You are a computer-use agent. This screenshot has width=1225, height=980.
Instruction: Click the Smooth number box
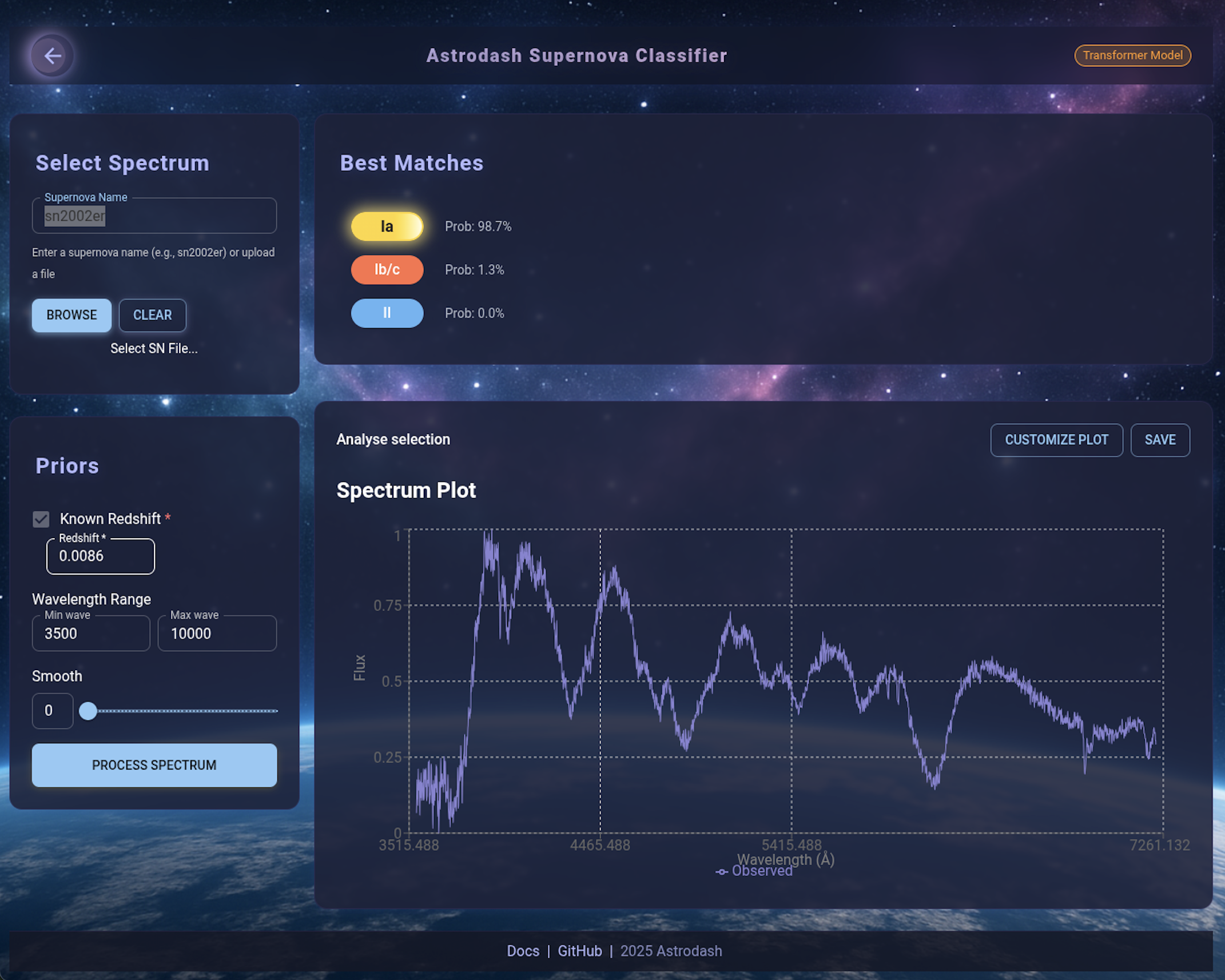[x=52, y=711]
